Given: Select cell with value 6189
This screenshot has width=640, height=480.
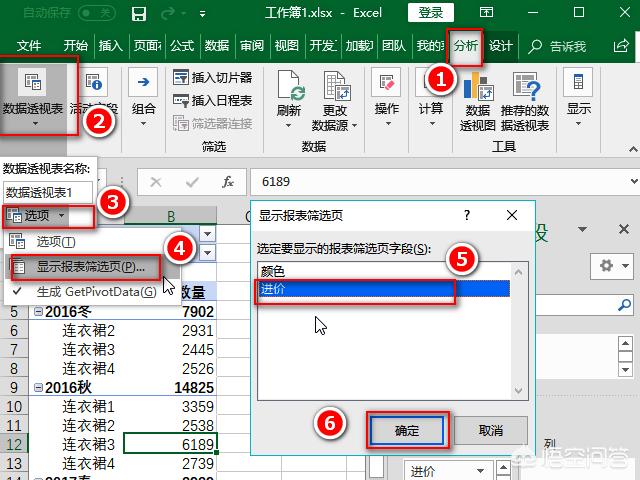Looking at the screenshot, I should click(170, 444).
